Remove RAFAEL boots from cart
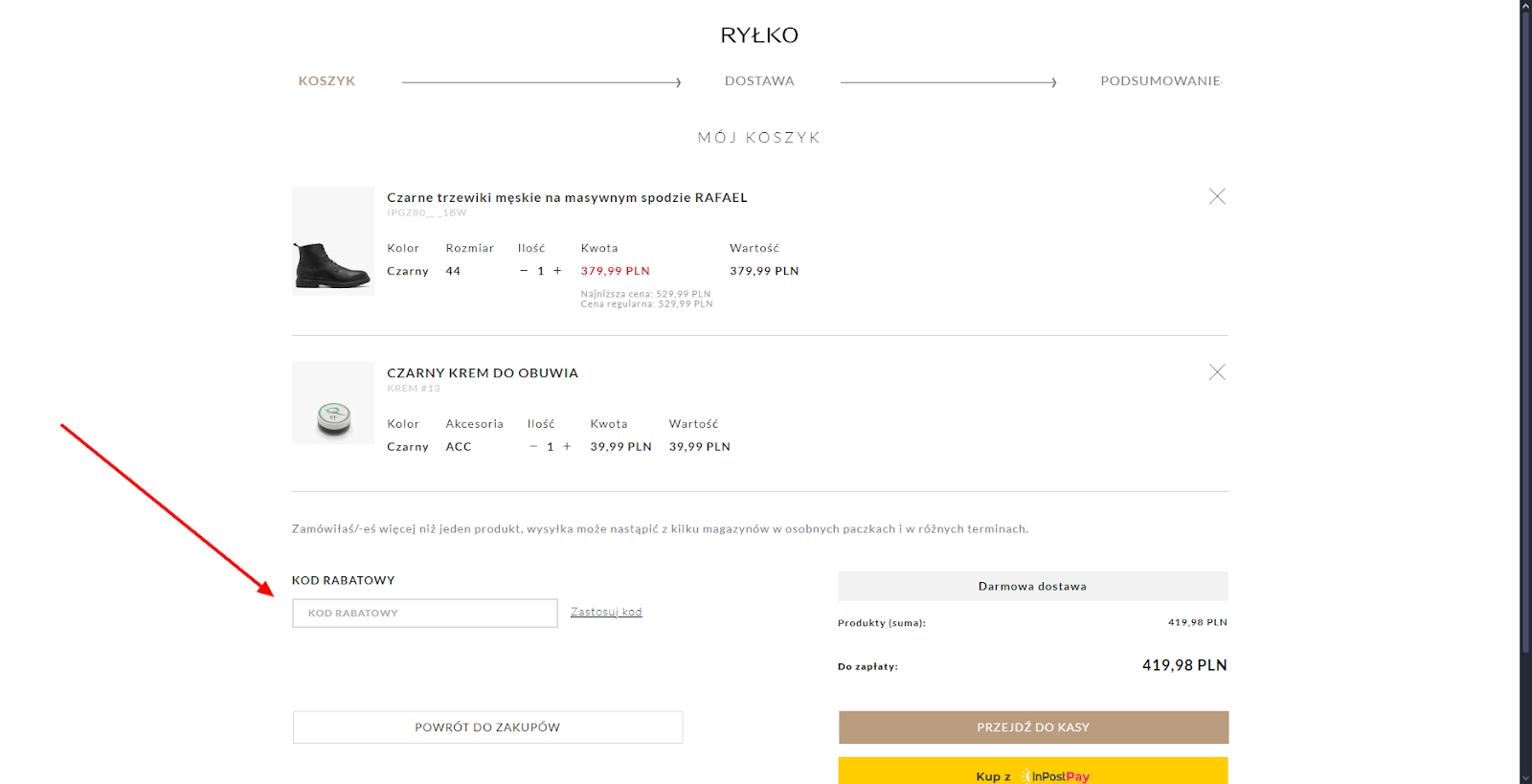Screen dimensions: 1532x784 tap(1217, 196)
